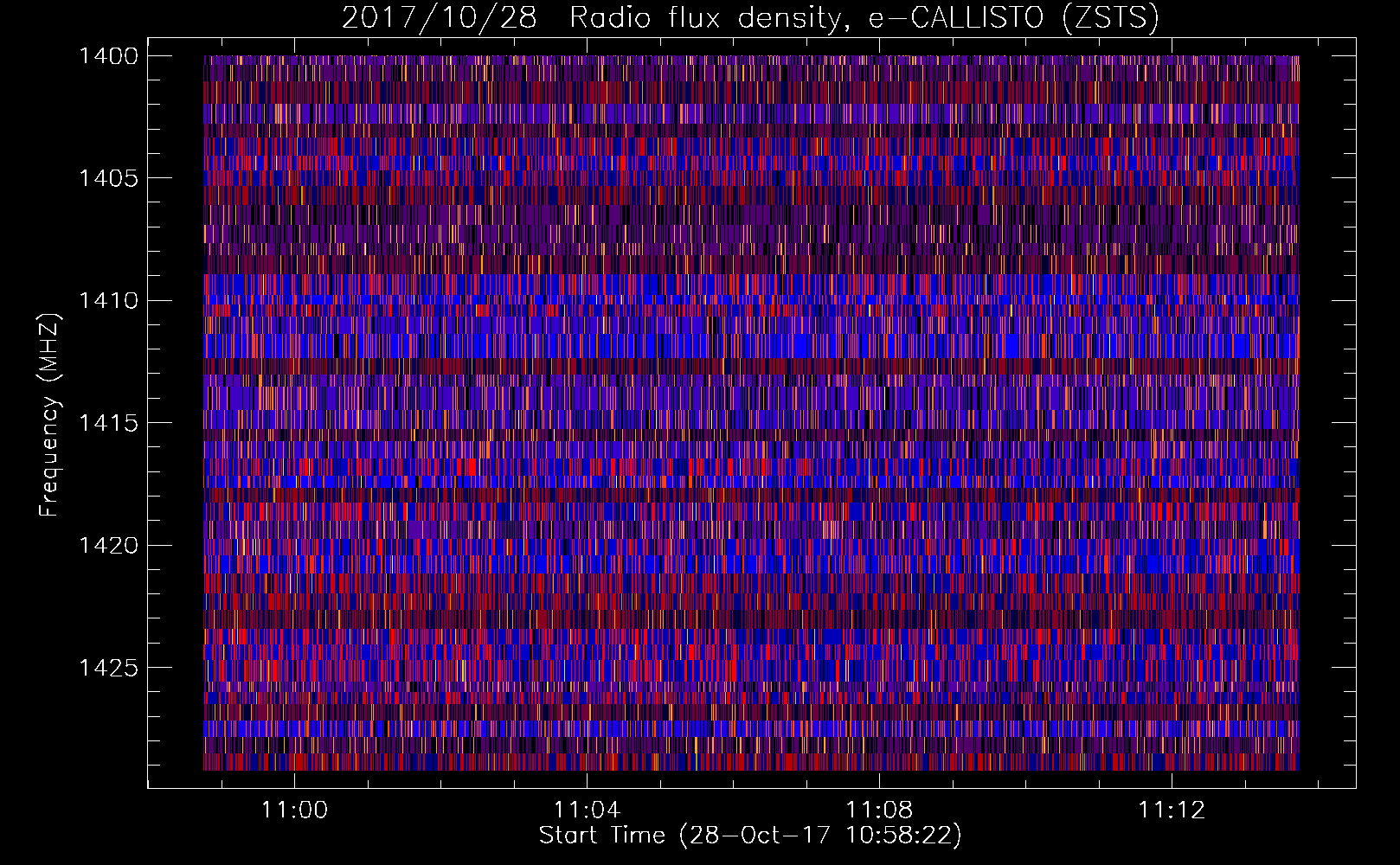Click the 1425 frequency tick label
The image size is (1400, 865).
pyautogui.click(x=108, y=668)
